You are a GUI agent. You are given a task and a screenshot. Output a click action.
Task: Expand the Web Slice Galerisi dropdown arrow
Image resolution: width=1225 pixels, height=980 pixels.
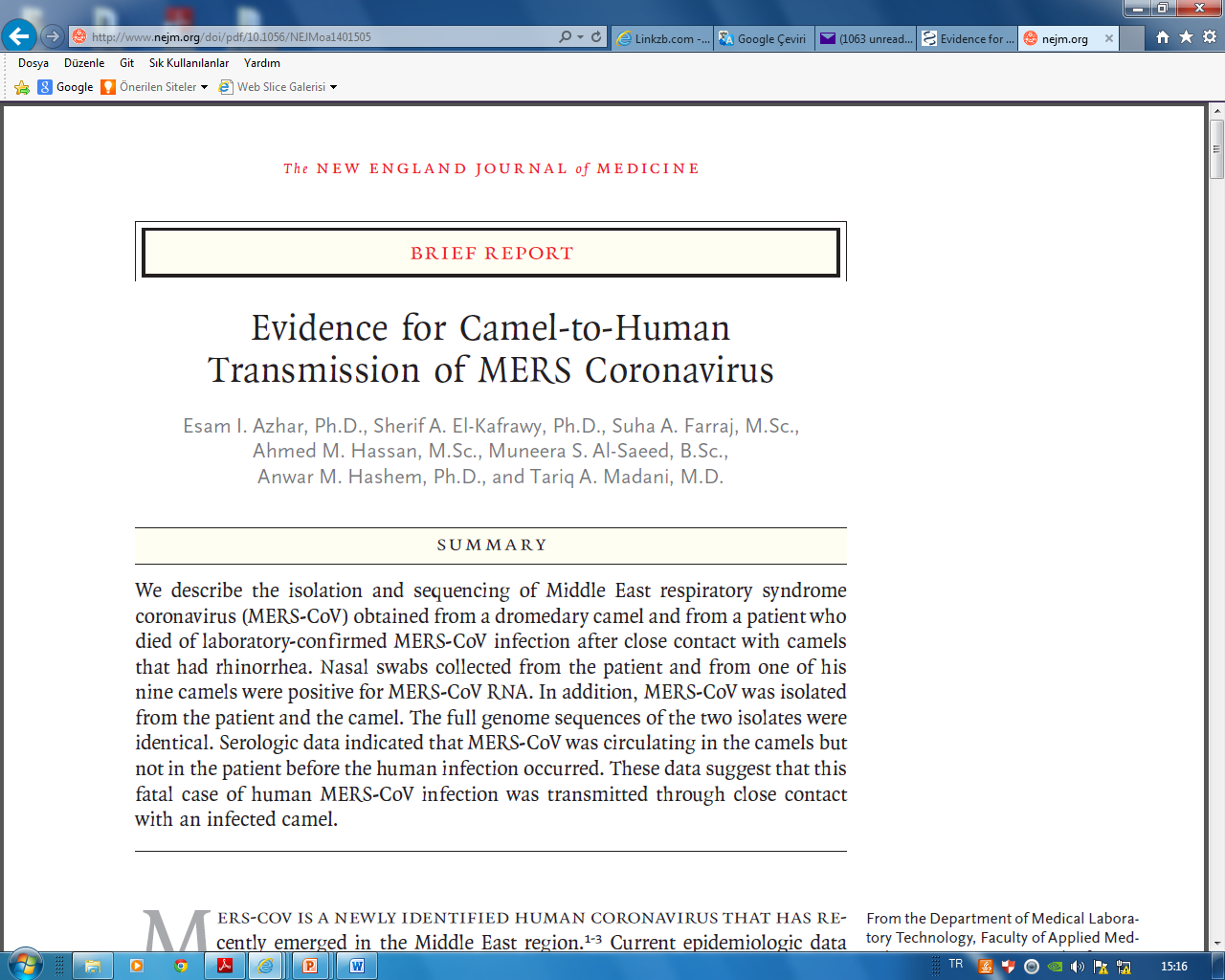(333, 87)
